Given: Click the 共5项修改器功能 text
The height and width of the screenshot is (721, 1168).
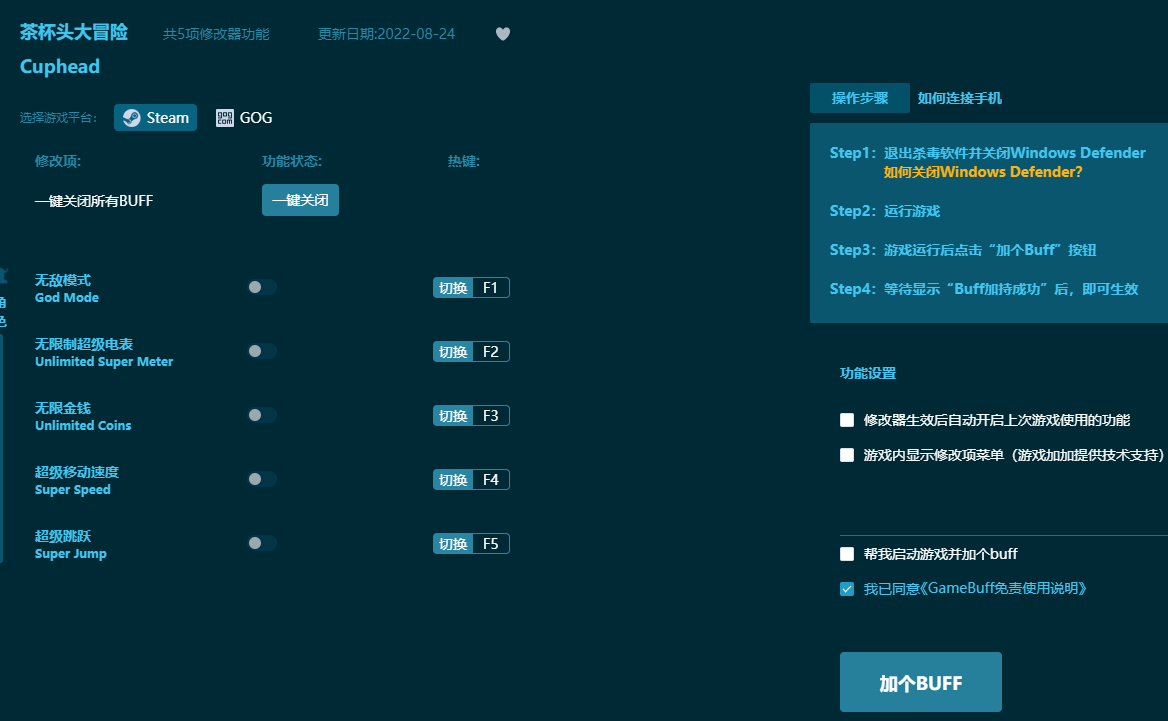Looking at the screenshot, I should [216, 34].
